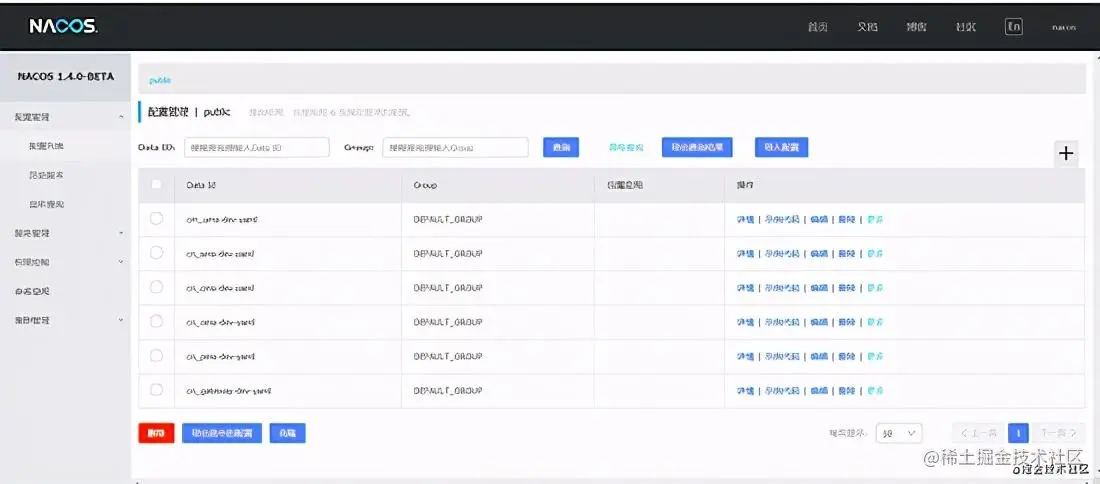Open 详情 for the third row
1100x484 pixels.
click(745, 288)
